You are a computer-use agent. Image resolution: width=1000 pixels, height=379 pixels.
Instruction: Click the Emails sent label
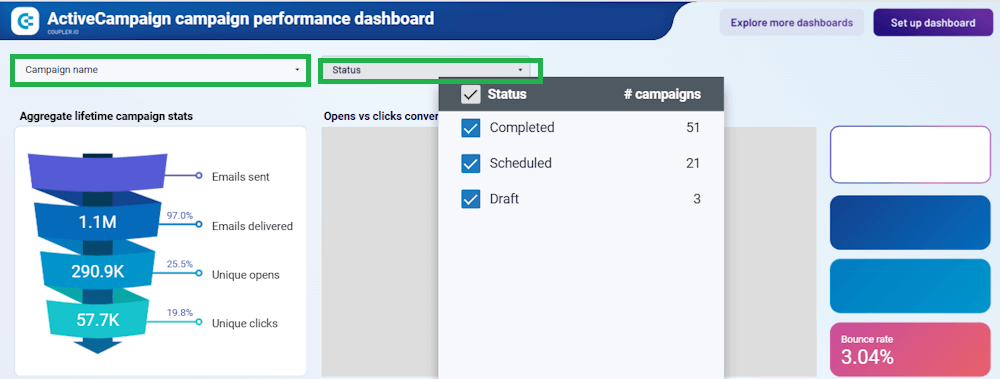(240, 177)
